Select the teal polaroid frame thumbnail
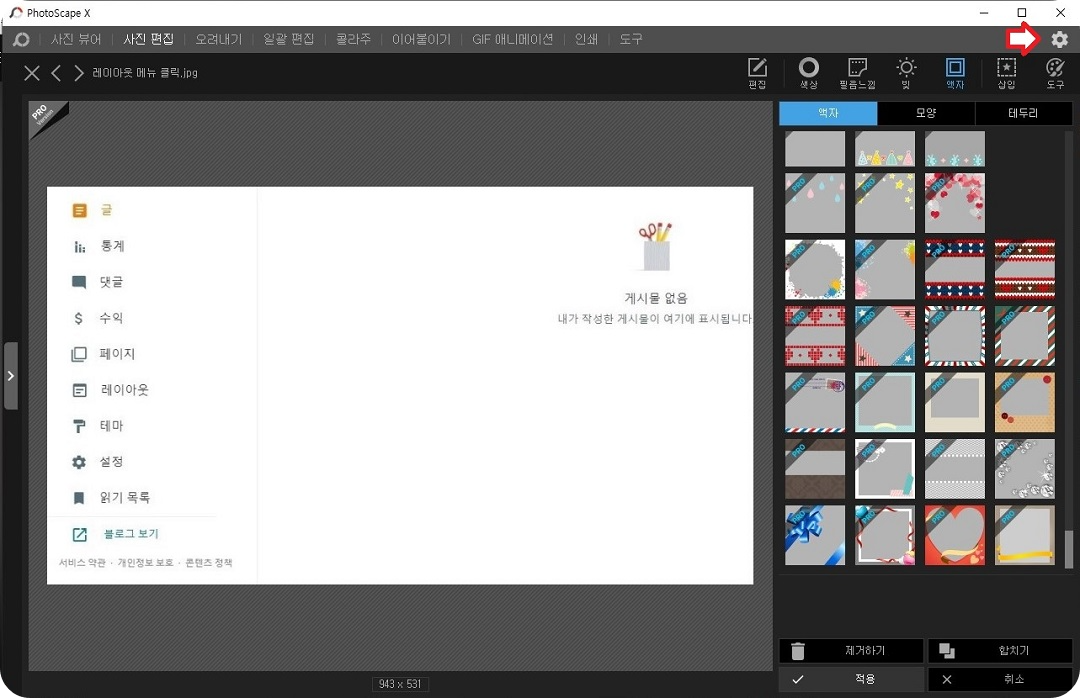Screen dimensions: 1080x698 (x=885, y=402)
